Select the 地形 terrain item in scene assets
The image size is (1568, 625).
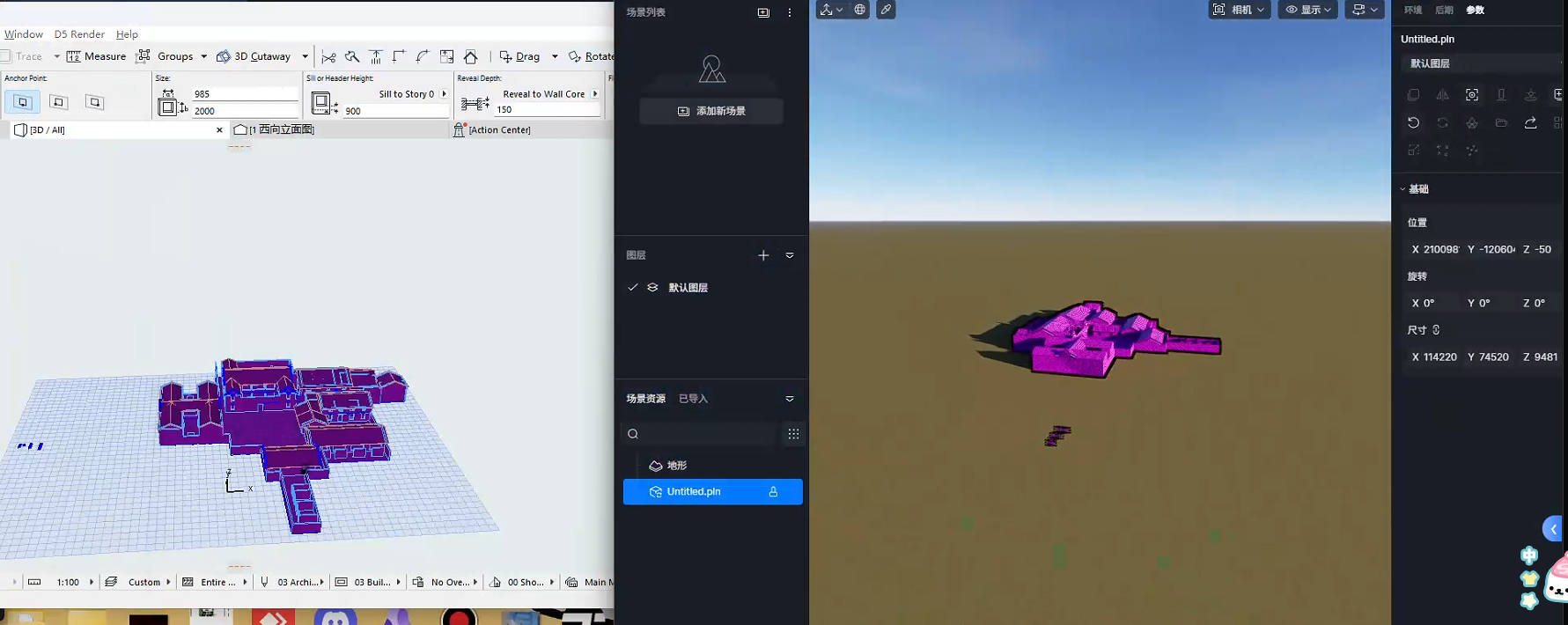[676, 466]
